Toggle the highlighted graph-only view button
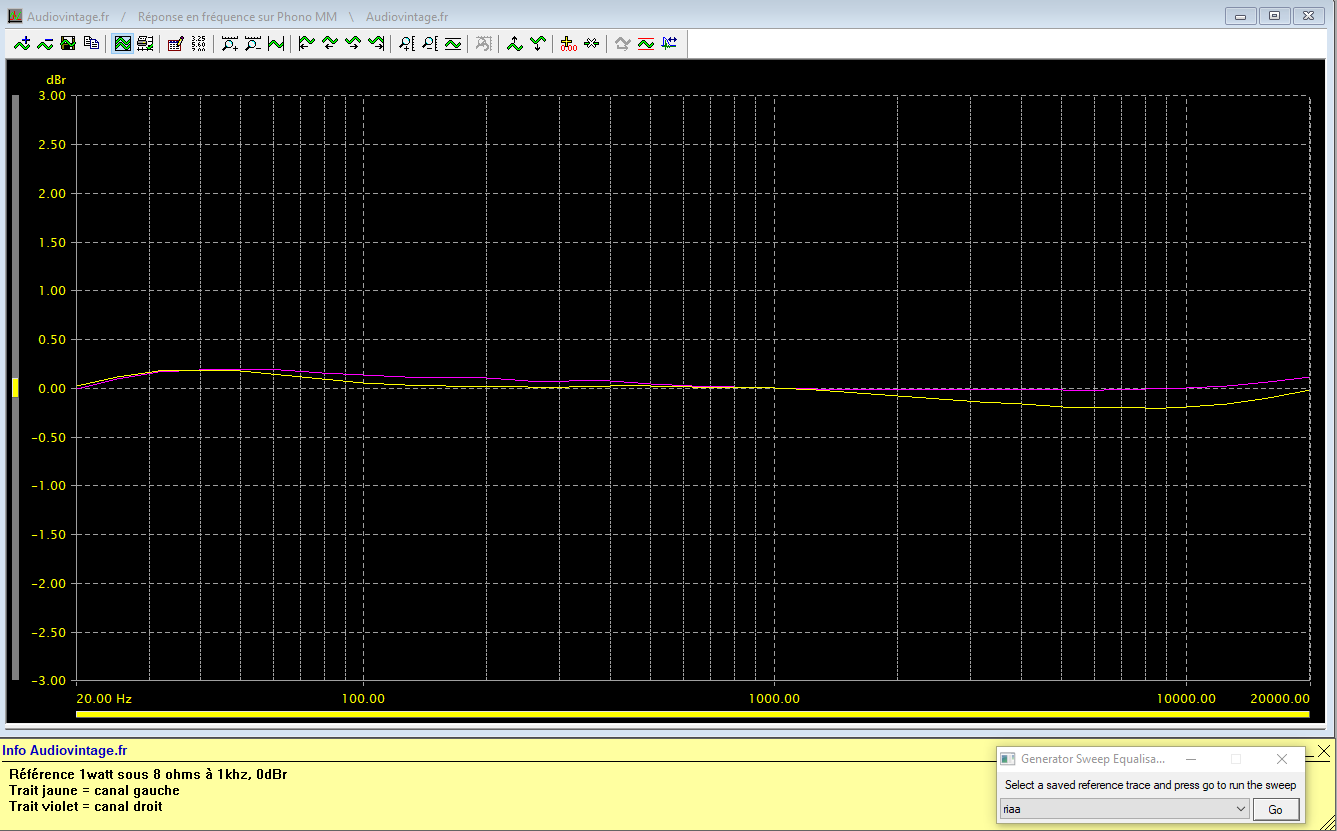This screenshot has width=1337, height=831. (122, 43)
